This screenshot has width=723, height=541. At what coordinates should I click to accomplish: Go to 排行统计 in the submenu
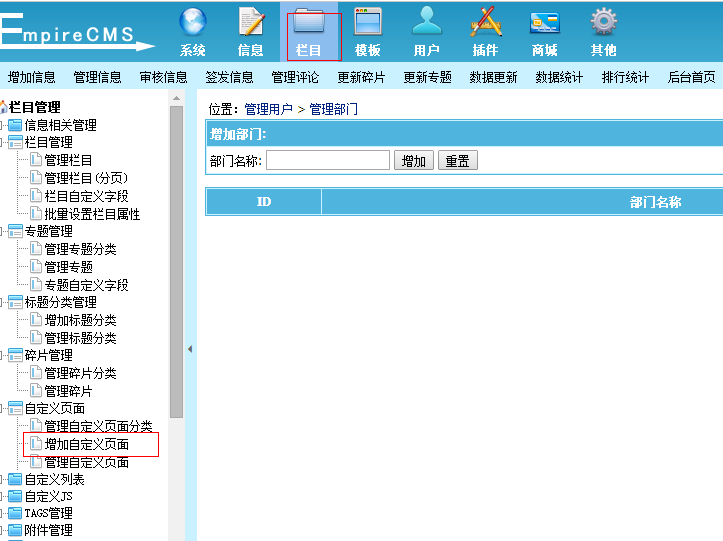click(625, 77)
